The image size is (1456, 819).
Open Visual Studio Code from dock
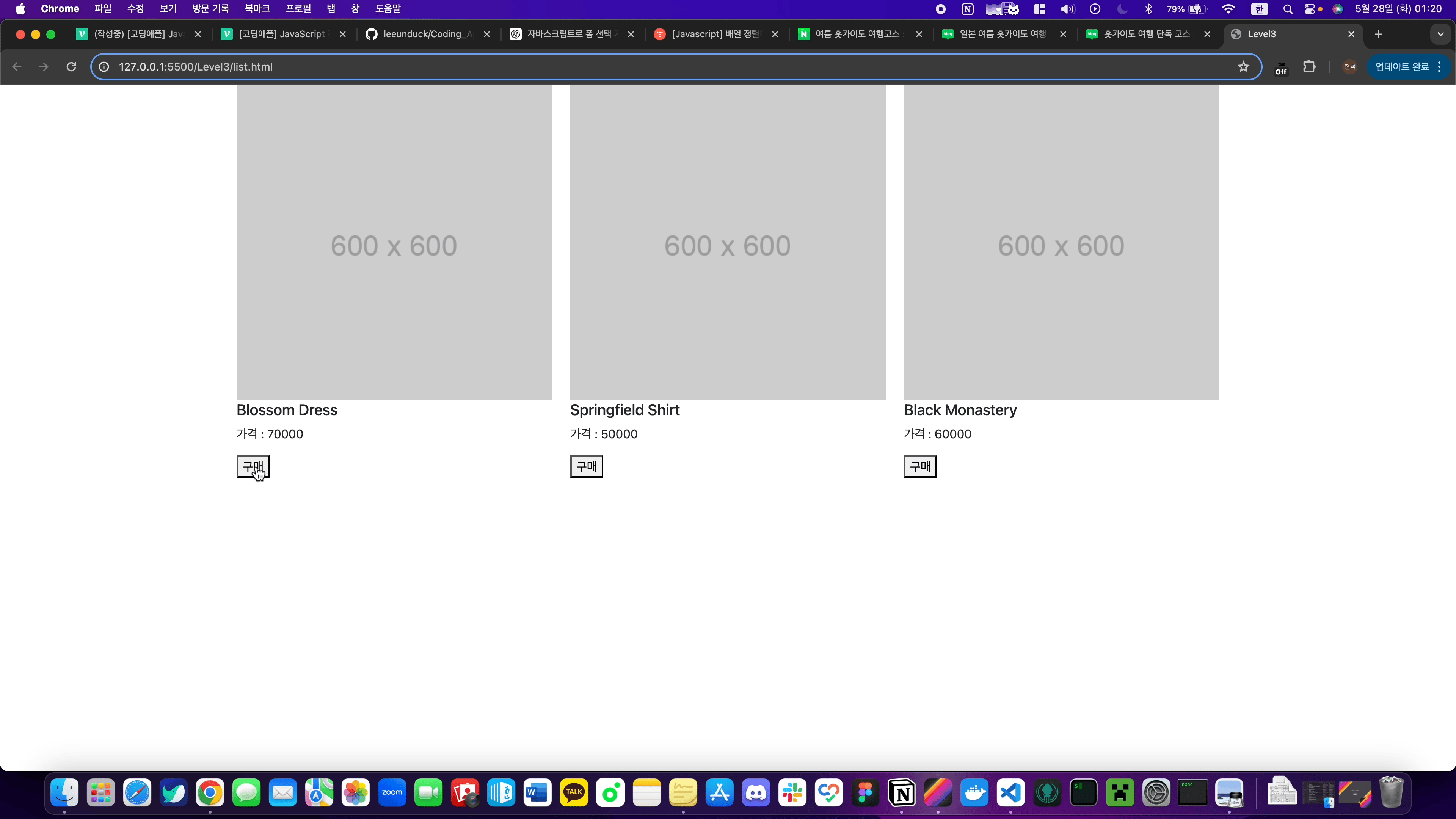tap(1010, 793)
